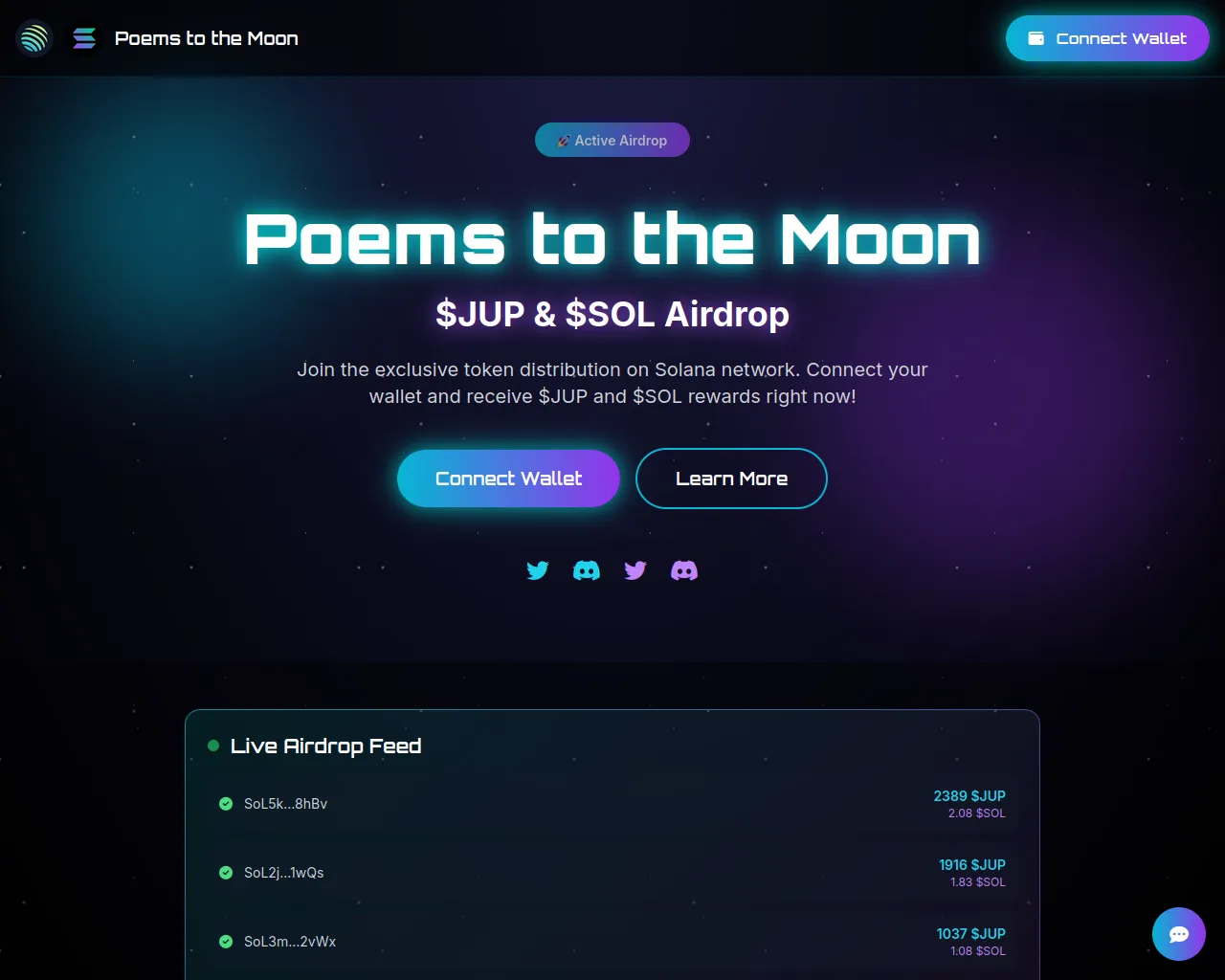Open the purple Discord icon link
The height and width of the screenshot is (980, 1225).
coord(684,570)
